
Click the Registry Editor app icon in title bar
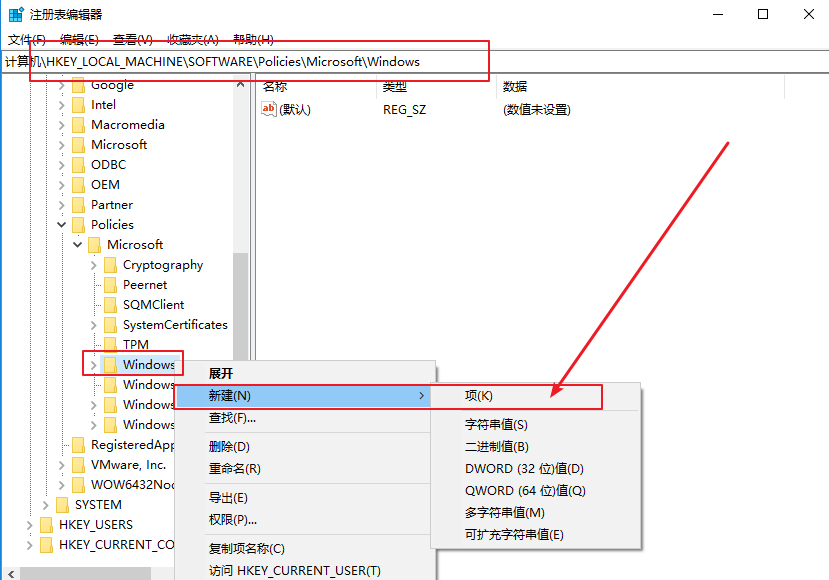pos(15,14)
